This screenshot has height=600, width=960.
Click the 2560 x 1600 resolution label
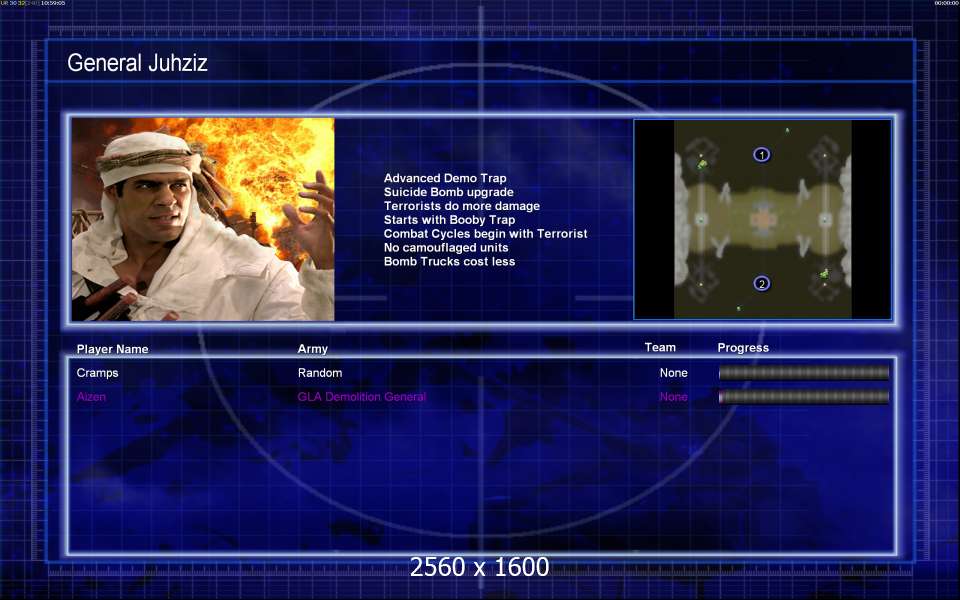click(x=479, y=567)
